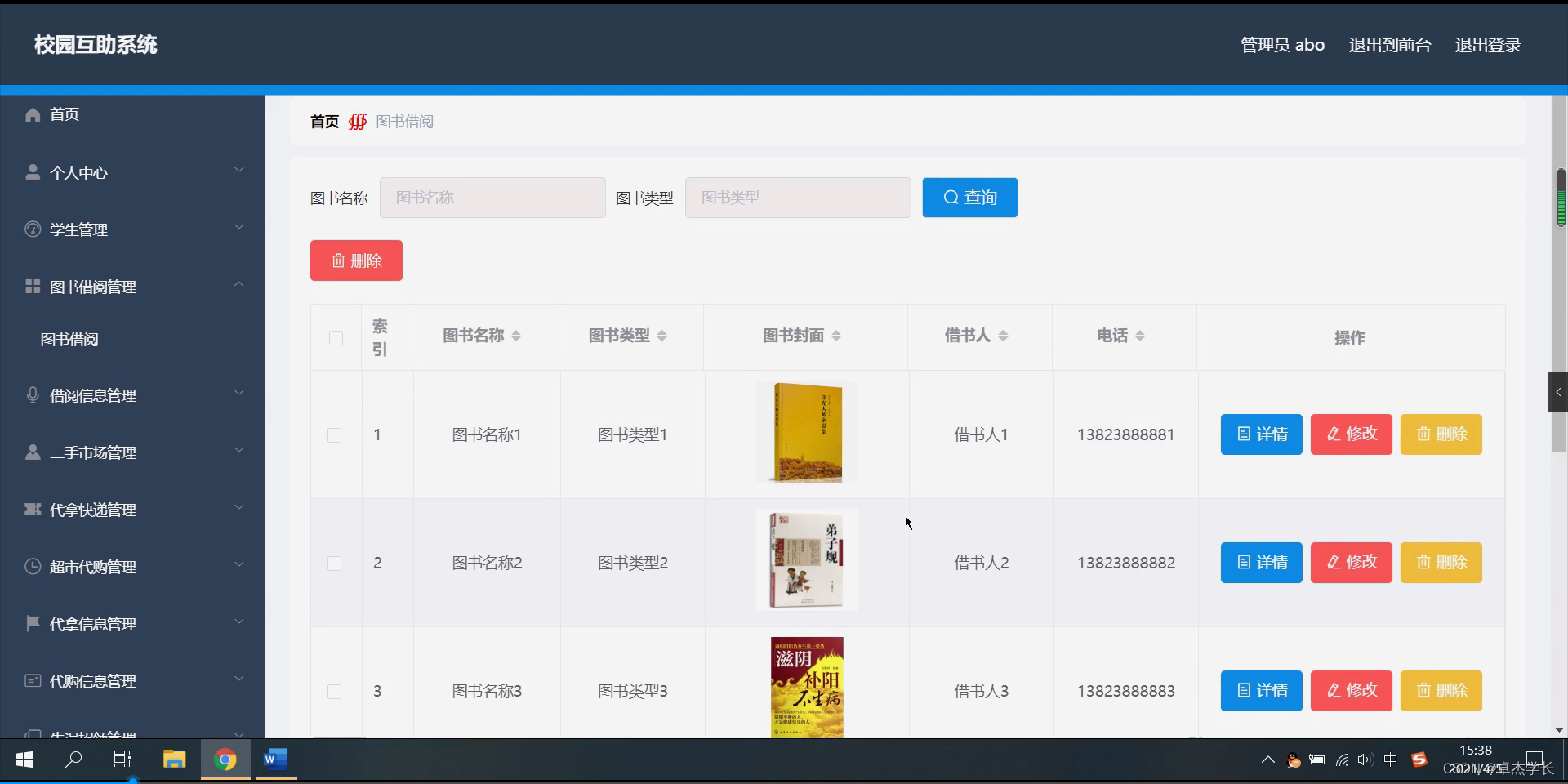Check the checkbox for 图书名称1 row
The width and height of the screenshot is (1568, 784).
(x=334, y=435)
